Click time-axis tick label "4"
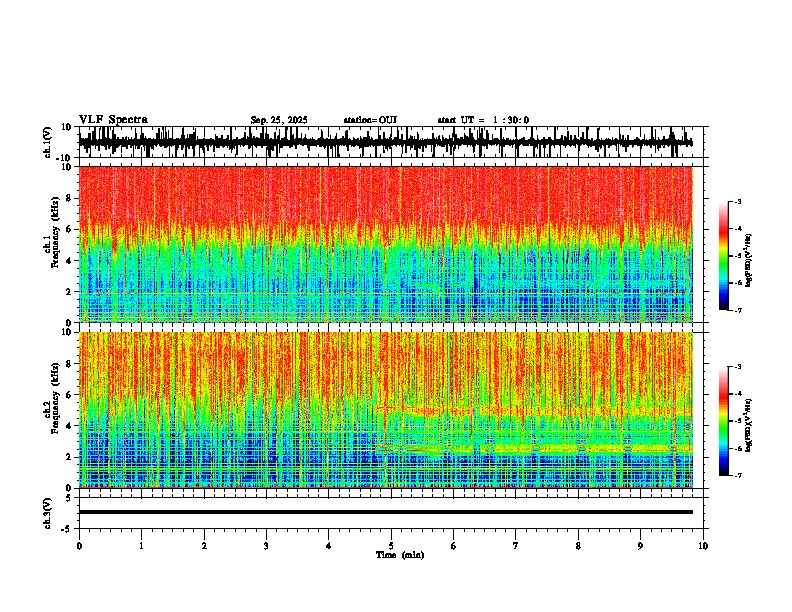Screen dimensions: 792x612 [329, 546]
